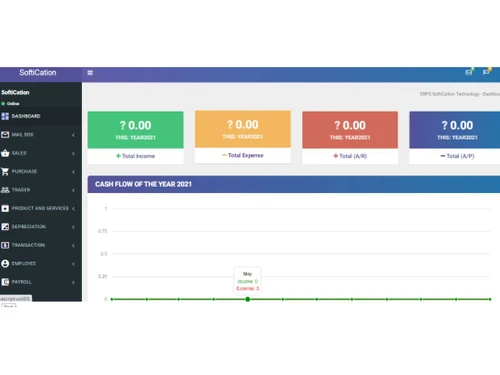Screen dimensions: 500x375
Task: Click the last data point on cash flow chart
Action: pos(490,299)
